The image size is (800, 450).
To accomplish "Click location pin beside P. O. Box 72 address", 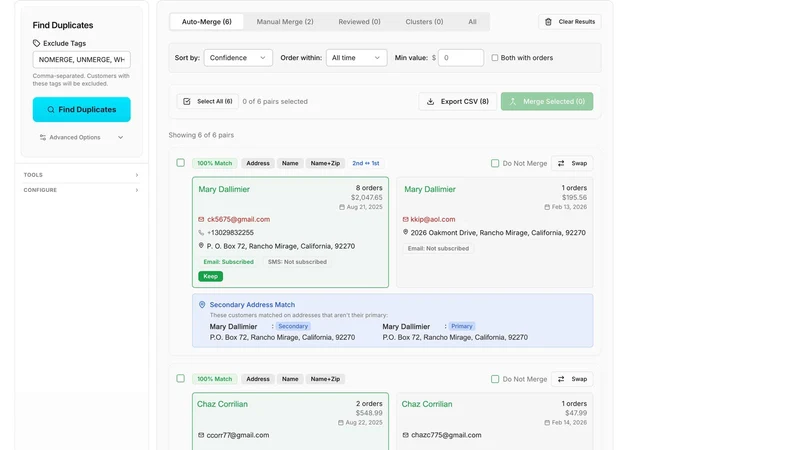I will click(x=201, y=246).
